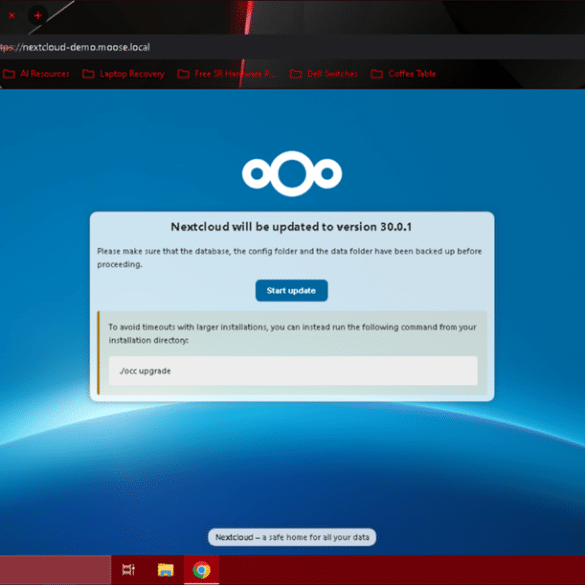Screen dimensions: 585x585
Task: Open the Free SR Hardware bookmark folder
Action: (x=226, y=74)
